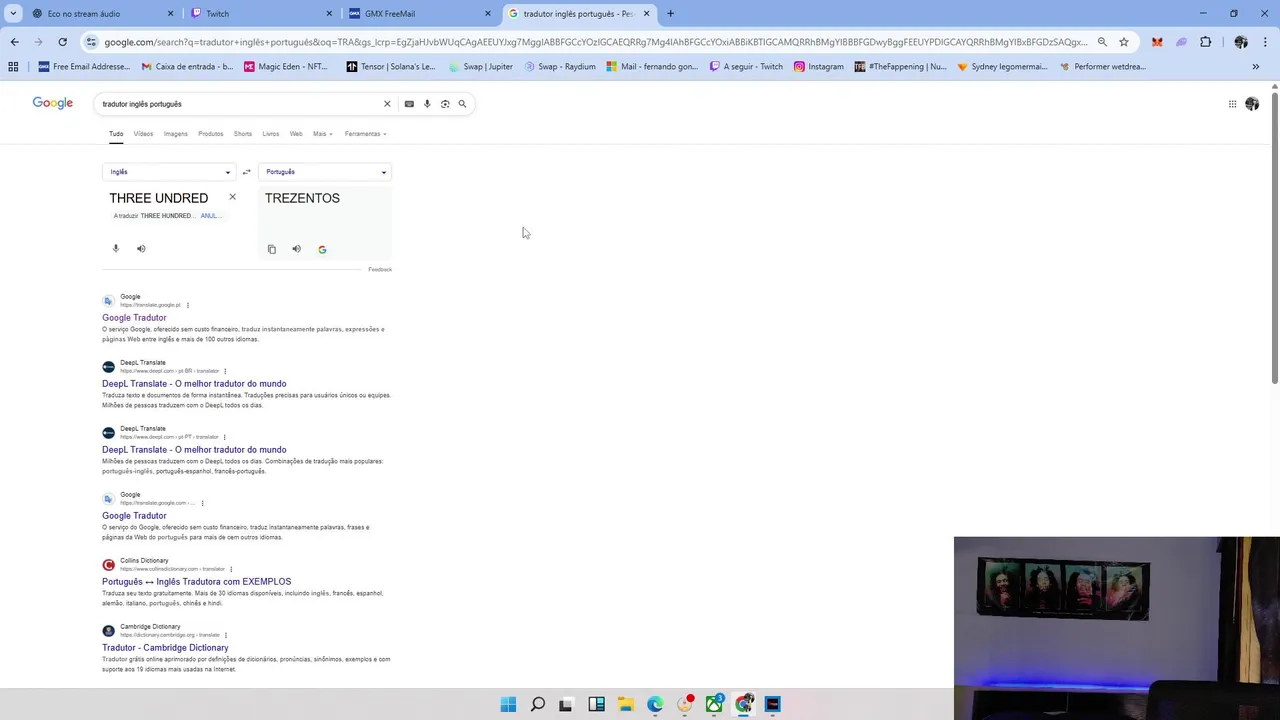1280x720 pixels.
Task: Bookmark this page with the star
Action: [1124, 42]
